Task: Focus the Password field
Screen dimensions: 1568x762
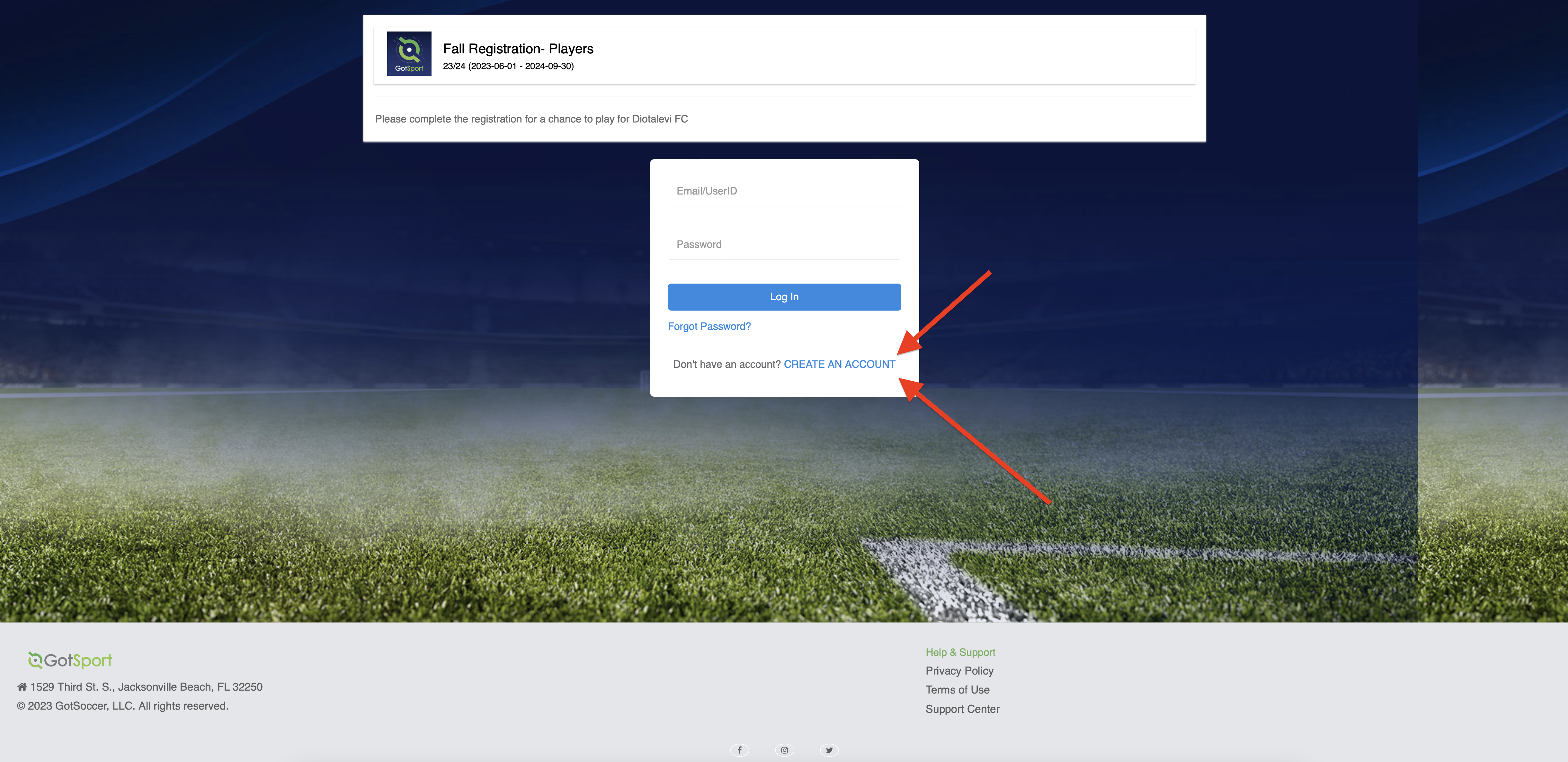Action: [784, 244]
